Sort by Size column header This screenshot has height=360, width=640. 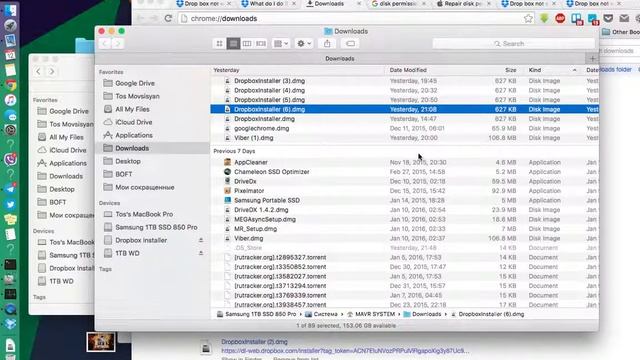[511, 70]
